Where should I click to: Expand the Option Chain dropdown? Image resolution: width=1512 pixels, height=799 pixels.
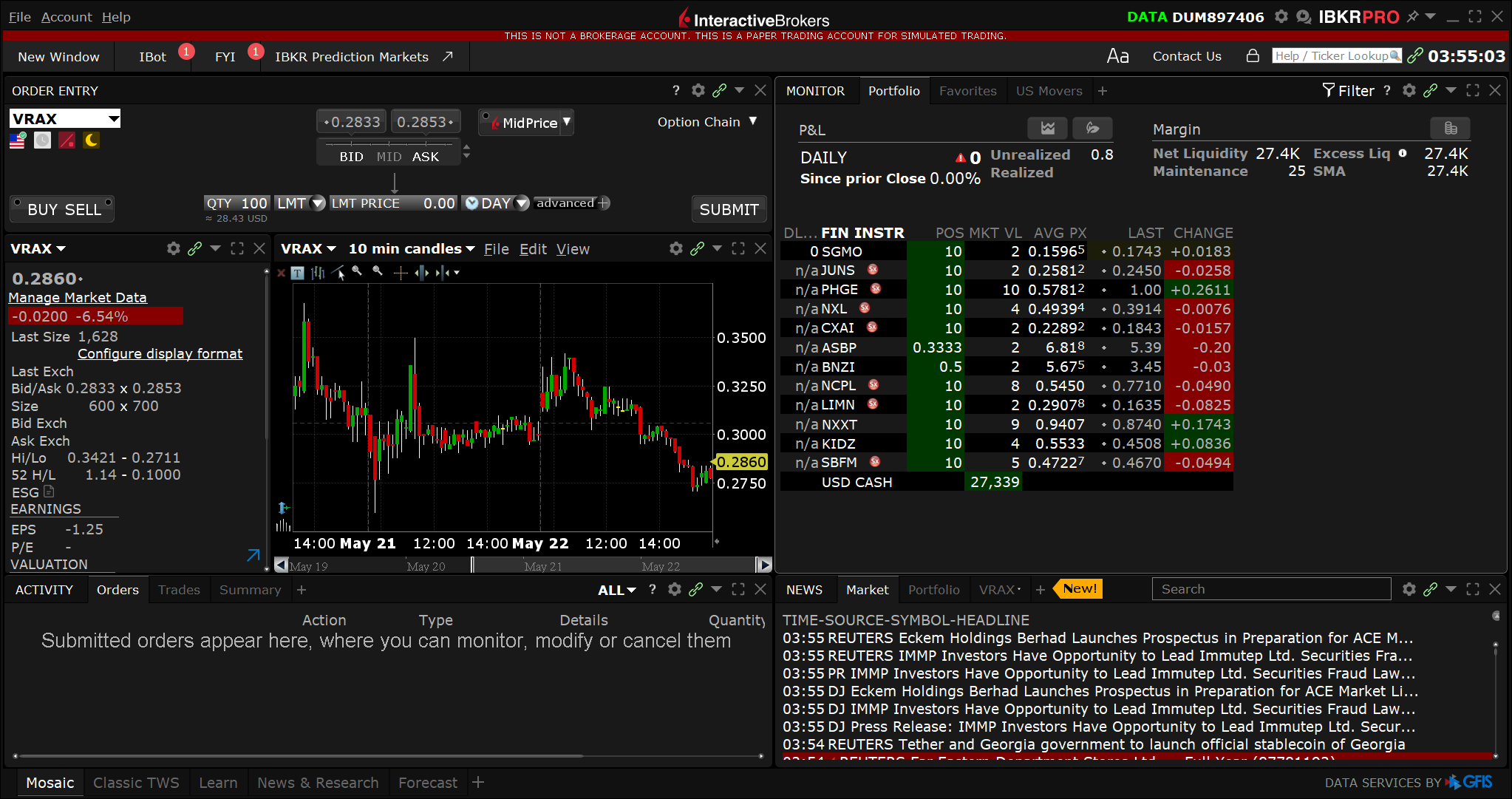752,121
